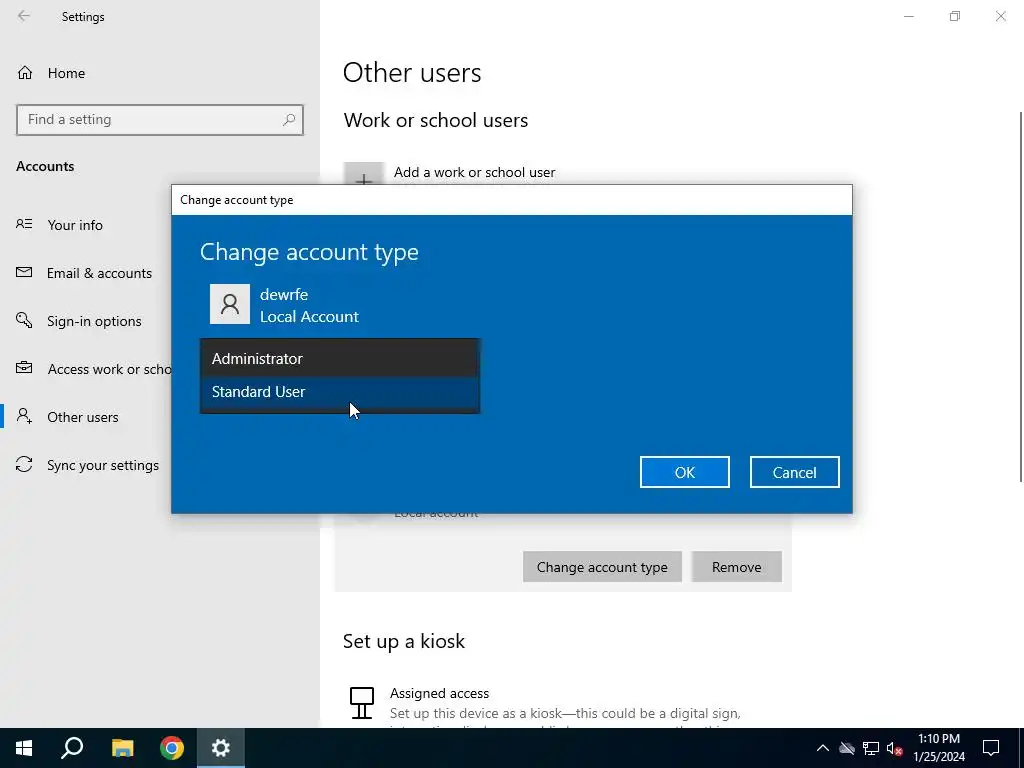Click the 'Local Account' label under dewrfe
This screenshot has height=768, width=1024.
[x=310, y=317]
